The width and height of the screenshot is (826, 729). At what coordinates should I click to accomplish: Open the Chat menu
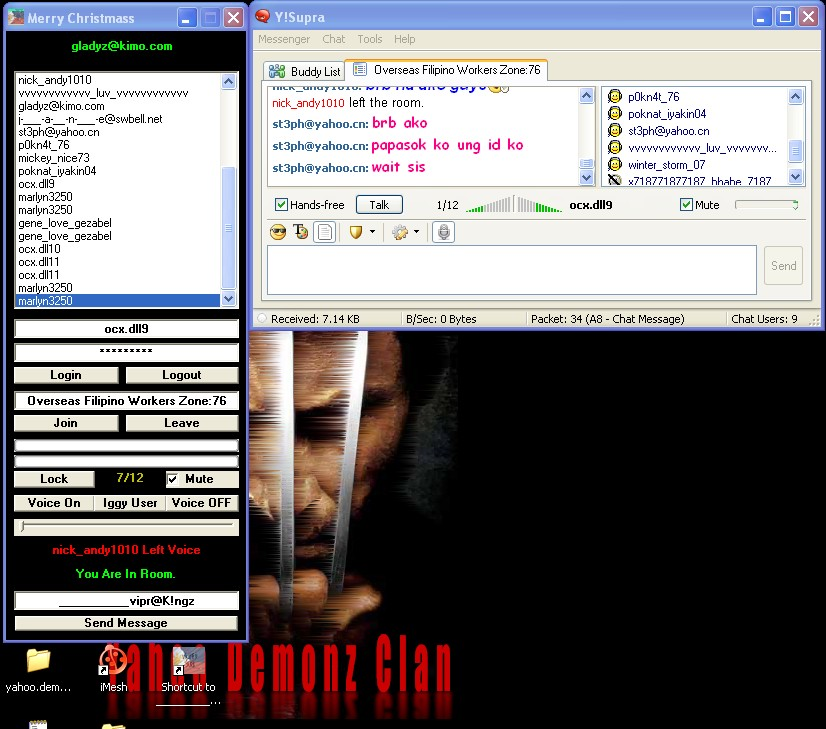point(333,39)
